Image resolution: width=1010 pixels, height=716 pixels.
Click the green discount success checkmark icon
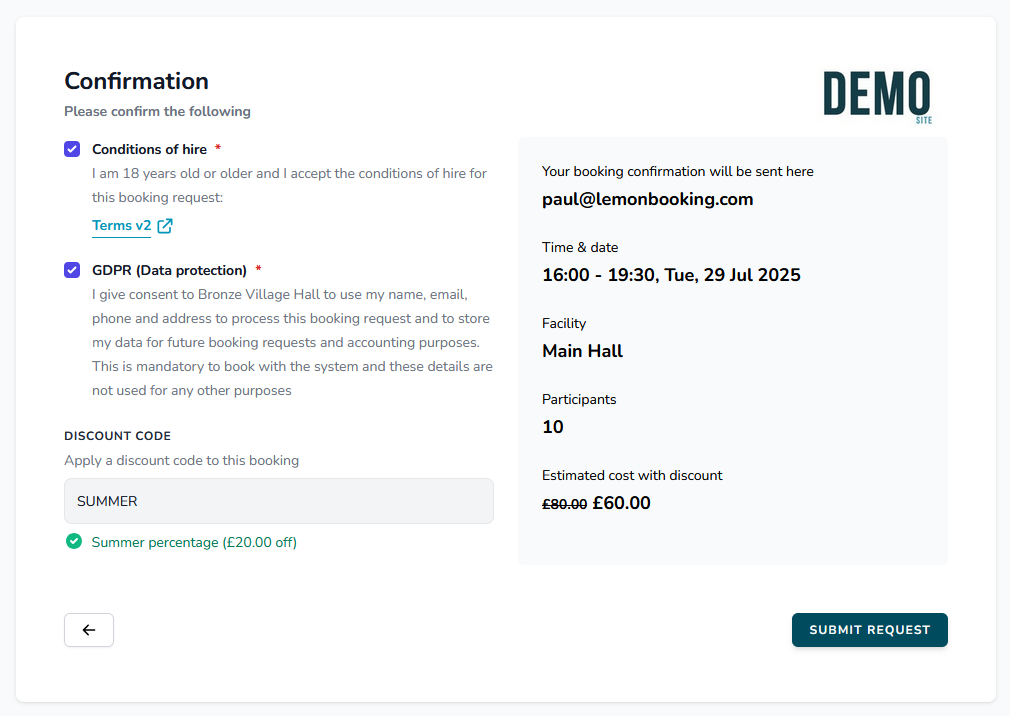(73, 541)
